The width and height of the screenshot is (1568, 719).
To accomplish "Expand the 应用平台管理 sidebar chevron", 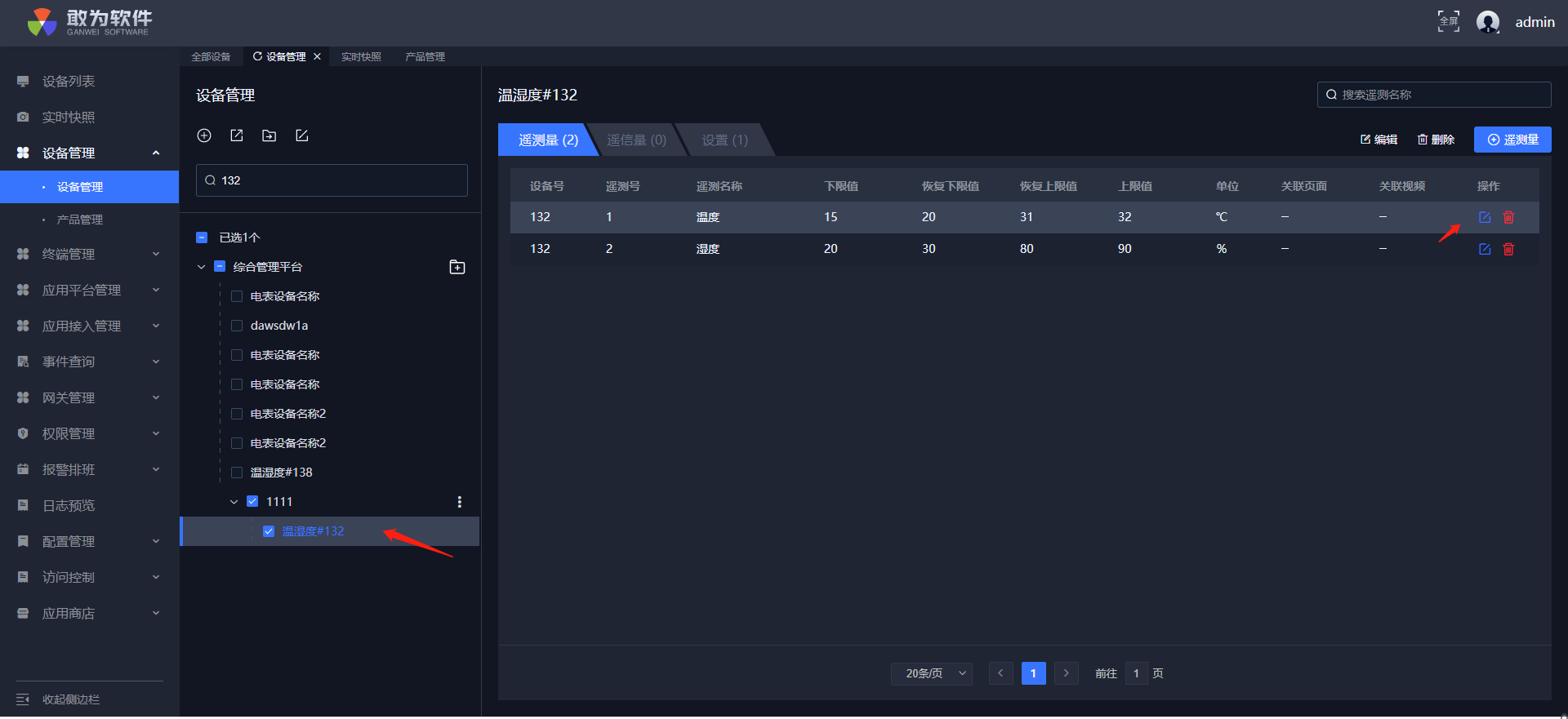I will coord(156,290).
